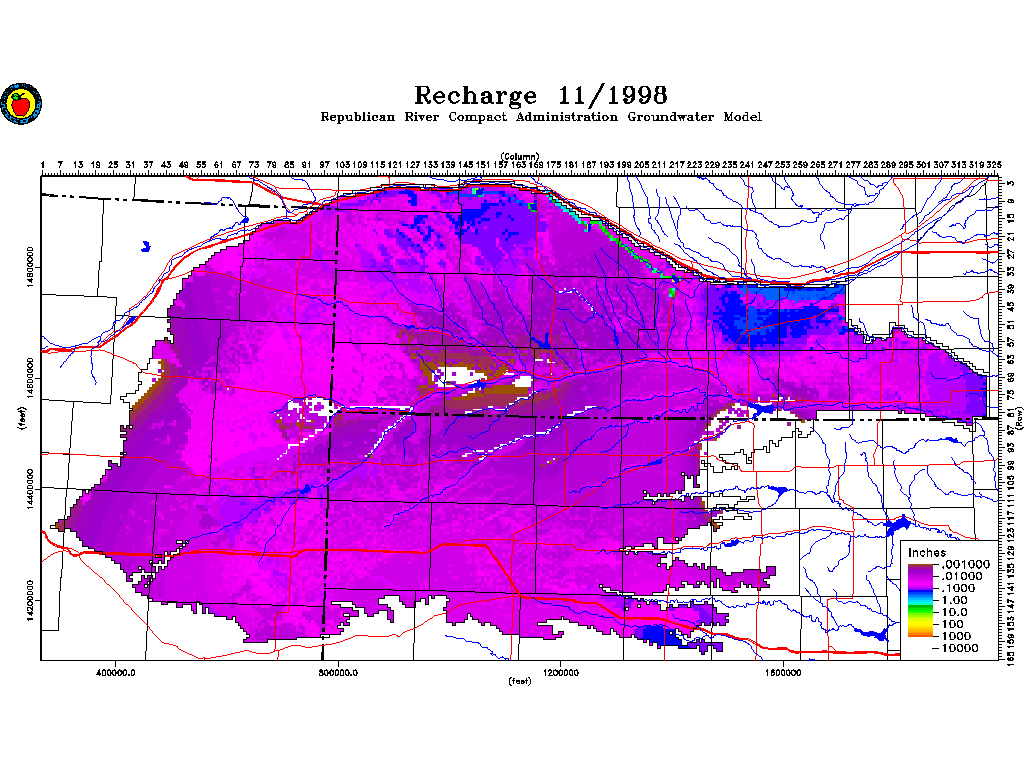This screenshot has height=768, width=1024.
Task: Select the '1000' legend value
Action: pos(955,635)
